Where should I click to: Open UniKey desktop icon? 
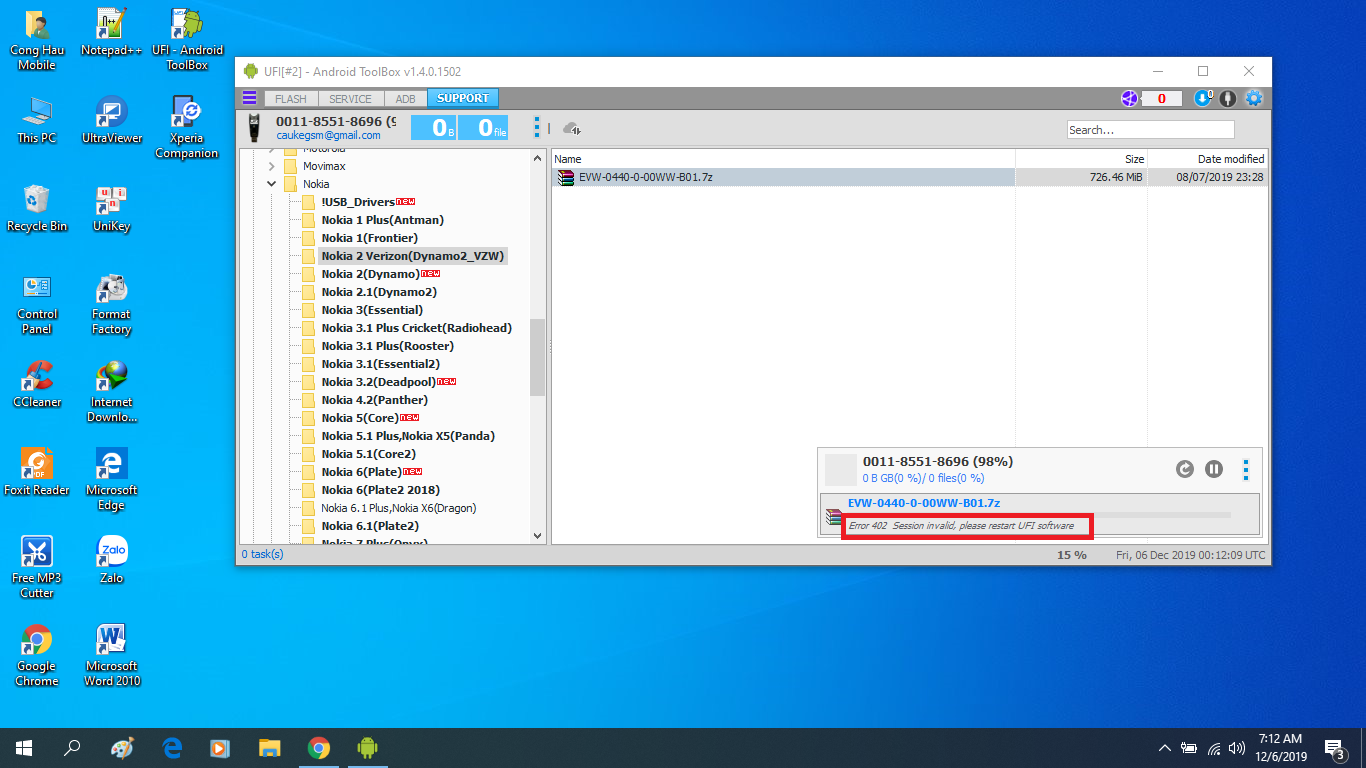(x=111, y=209)
